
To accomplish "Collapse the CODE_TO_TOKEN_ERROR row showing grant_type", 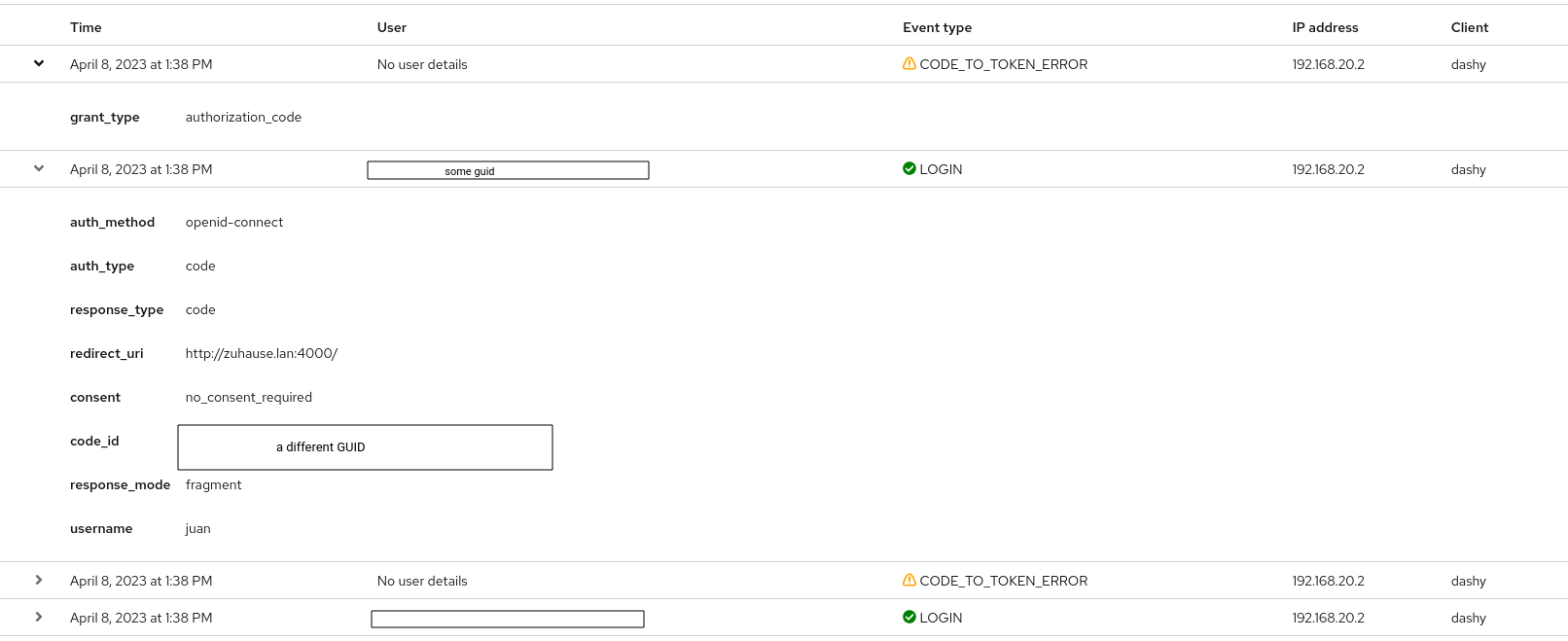I will 39,64.
